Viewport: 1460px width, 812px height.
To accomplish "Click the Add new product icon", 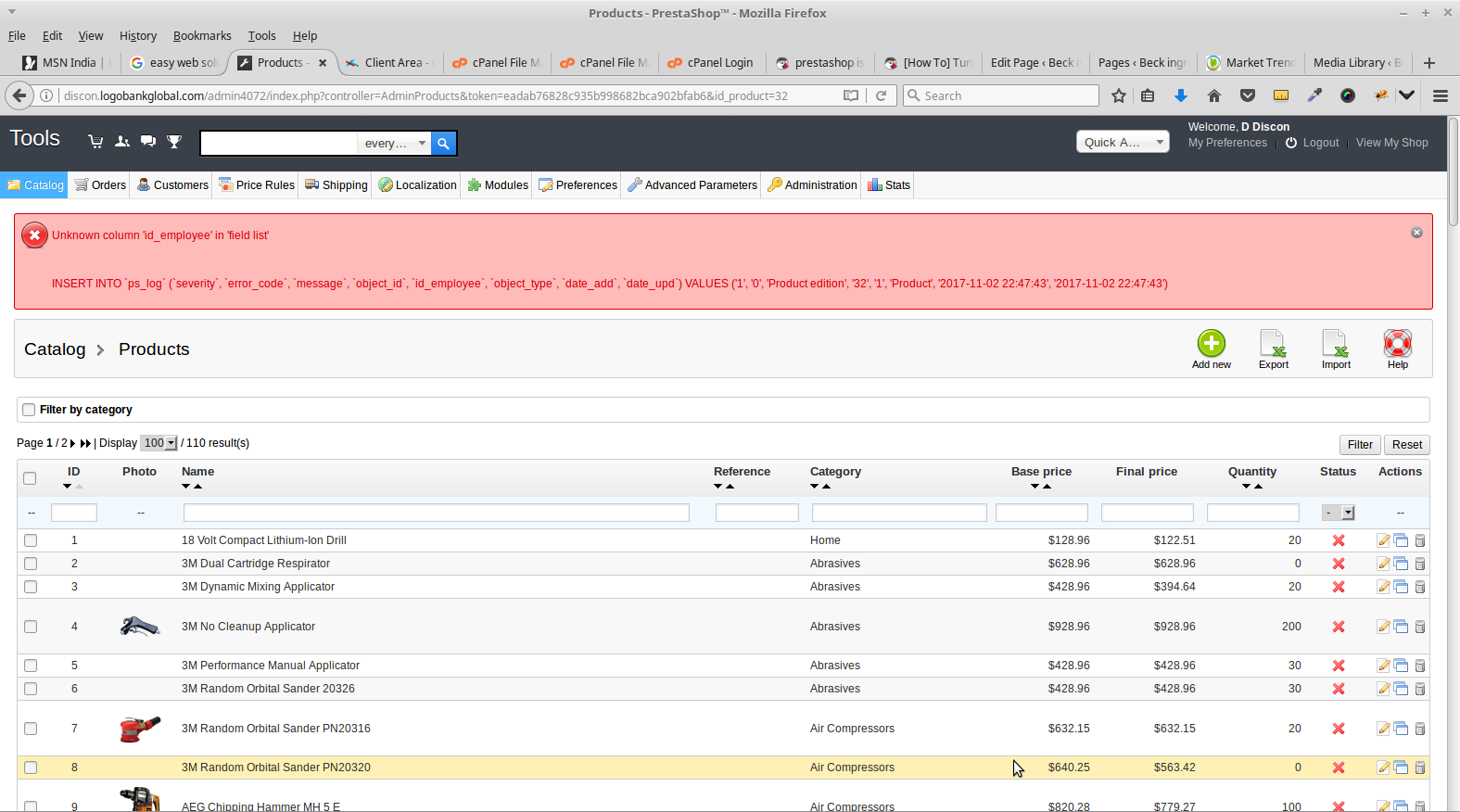I will coord(1211,344).
